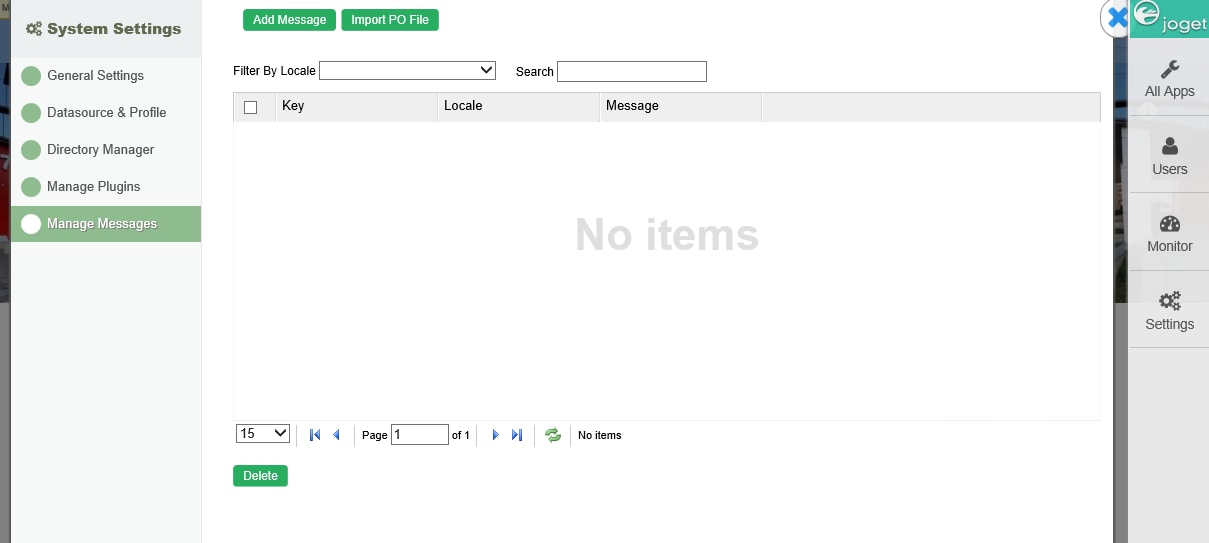Open All Apps wrench icon
The width and height of the screenshot is (1209, 543).
click(1169, 69)
